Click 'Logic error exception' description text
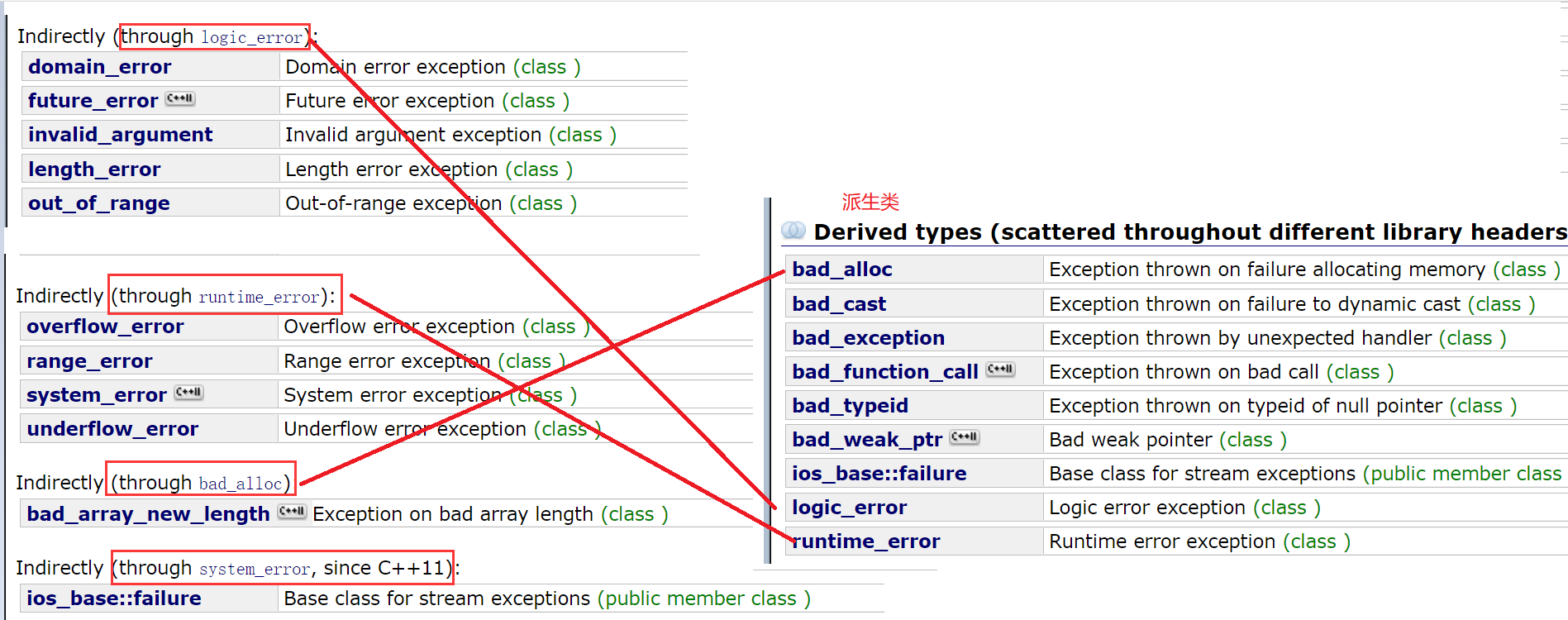 pos(1147,508)
